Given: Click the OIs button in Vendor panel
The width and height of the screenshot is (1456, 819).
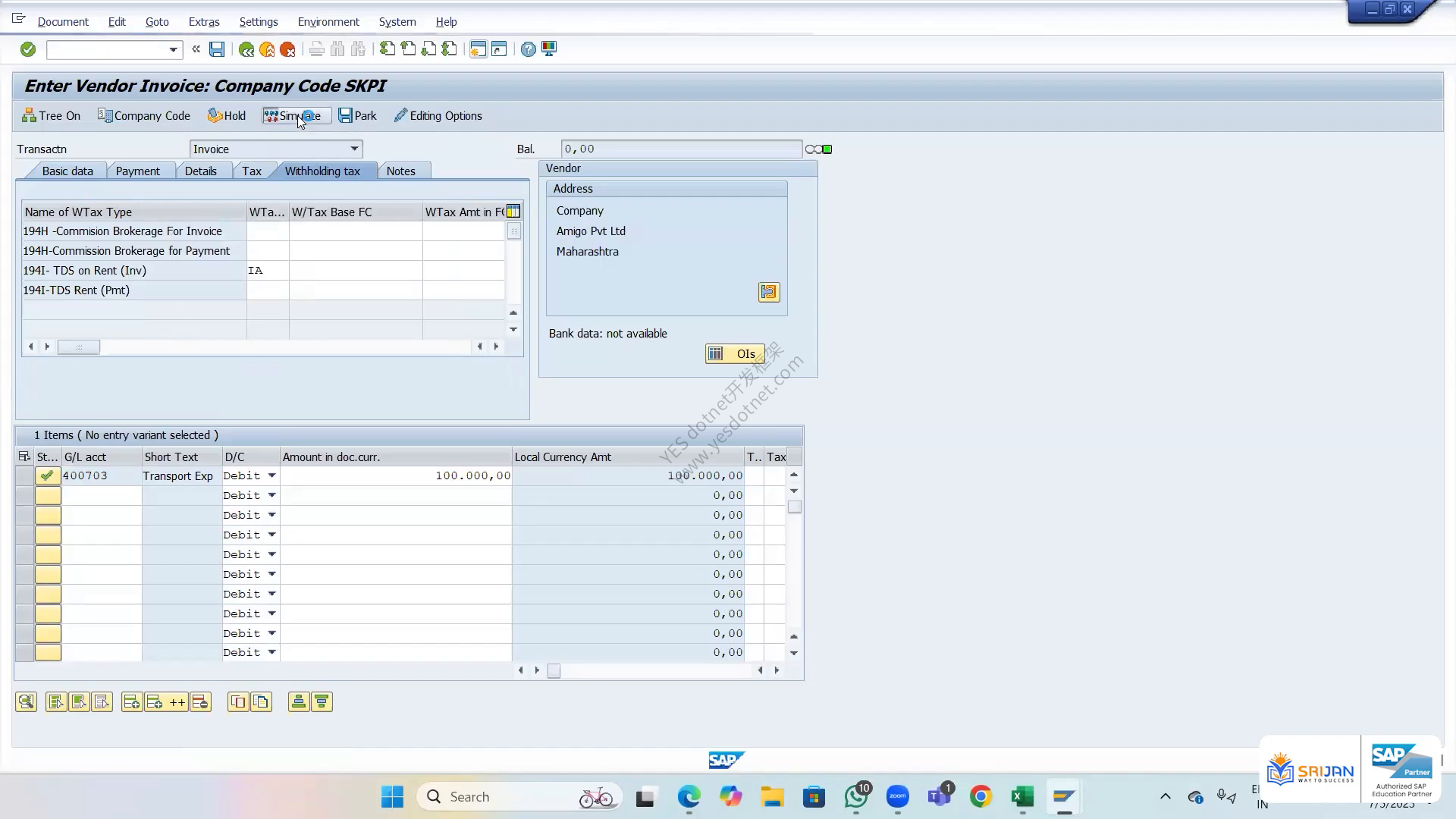Looking at the screenshot, I should click(735, 354).
